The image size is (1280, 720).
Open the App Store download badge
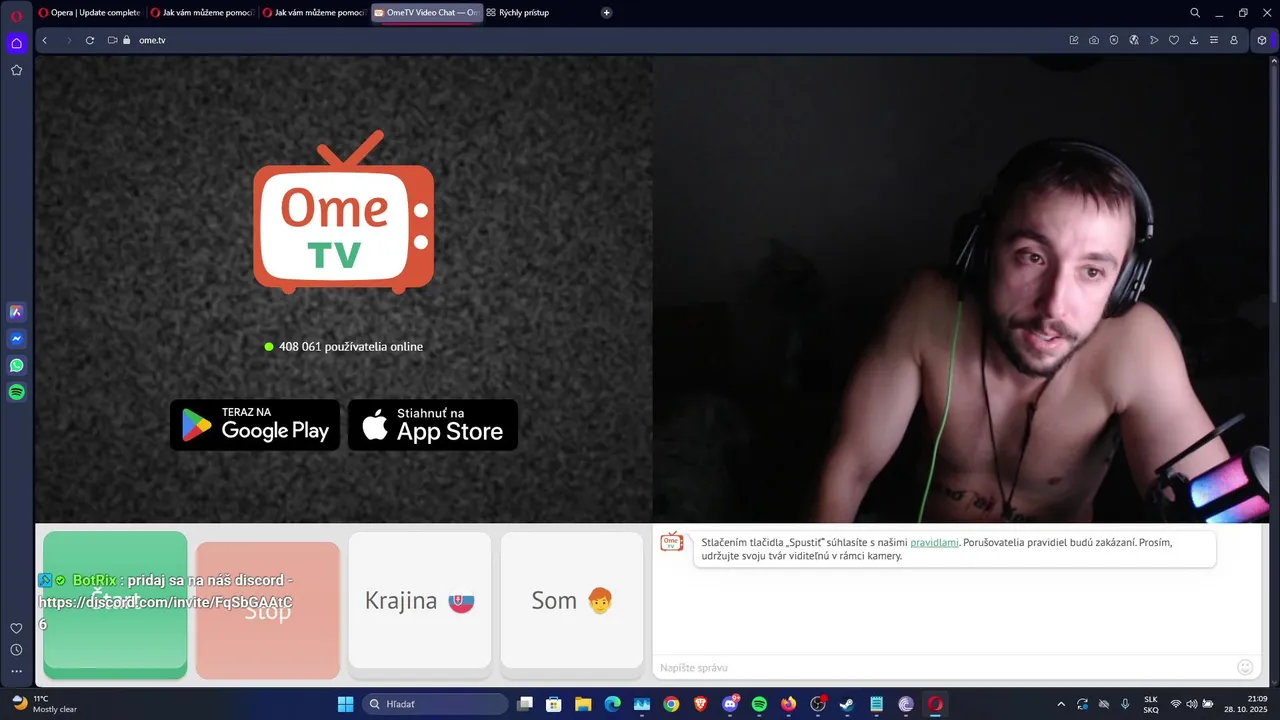point(433,425)
